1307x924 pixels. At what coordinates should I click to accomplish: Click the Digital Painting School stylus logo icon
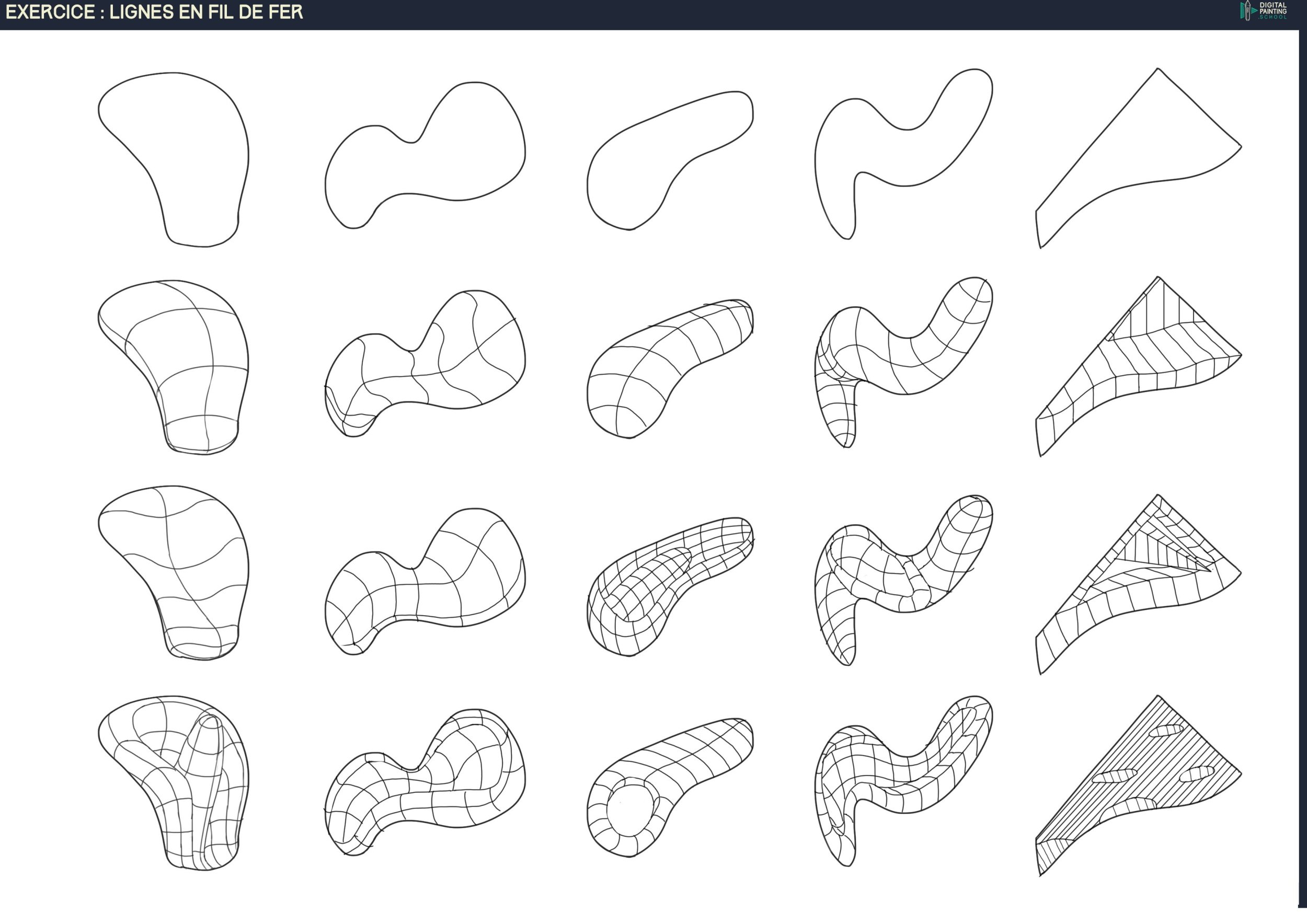[x=1247, y=11]
